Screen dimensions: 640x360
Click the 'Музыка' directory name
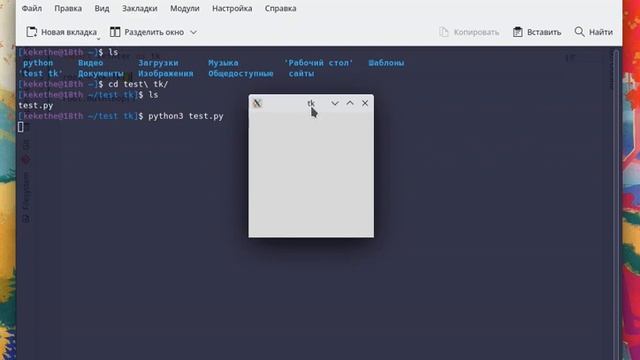point(223,63)
